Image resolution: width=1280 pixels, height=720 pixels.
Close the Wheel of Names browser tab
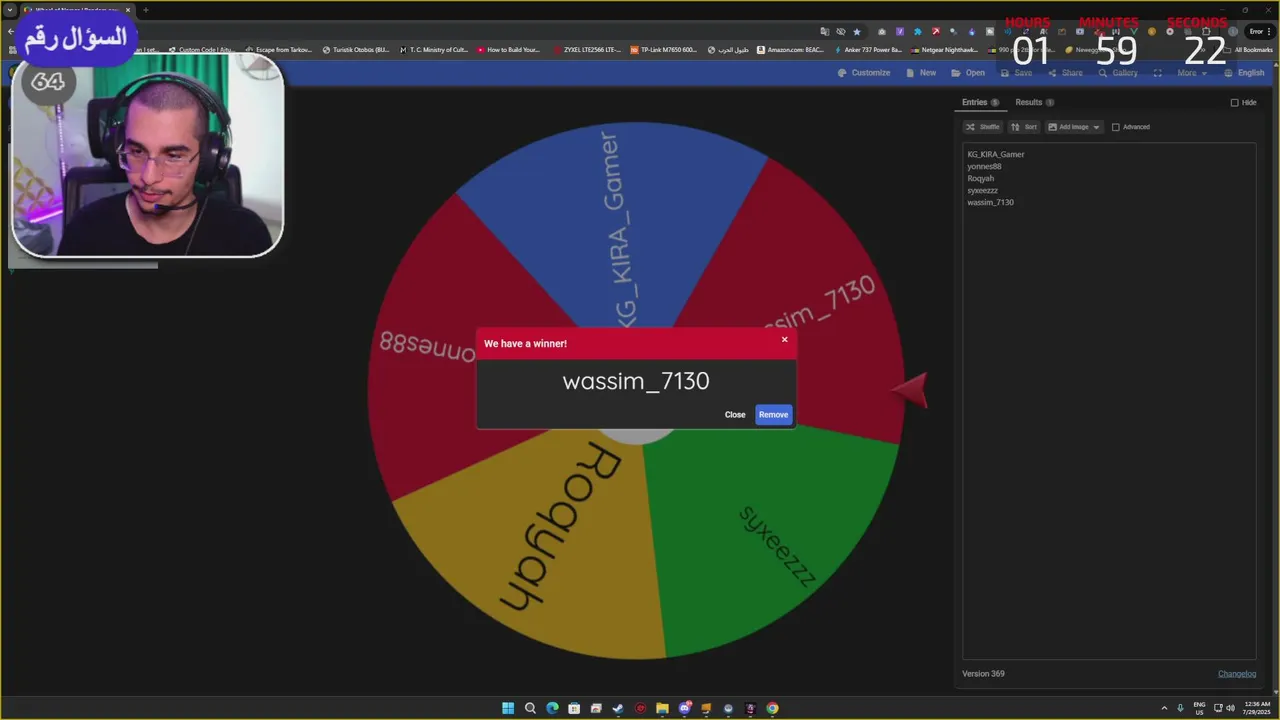(x=128, y=10)
